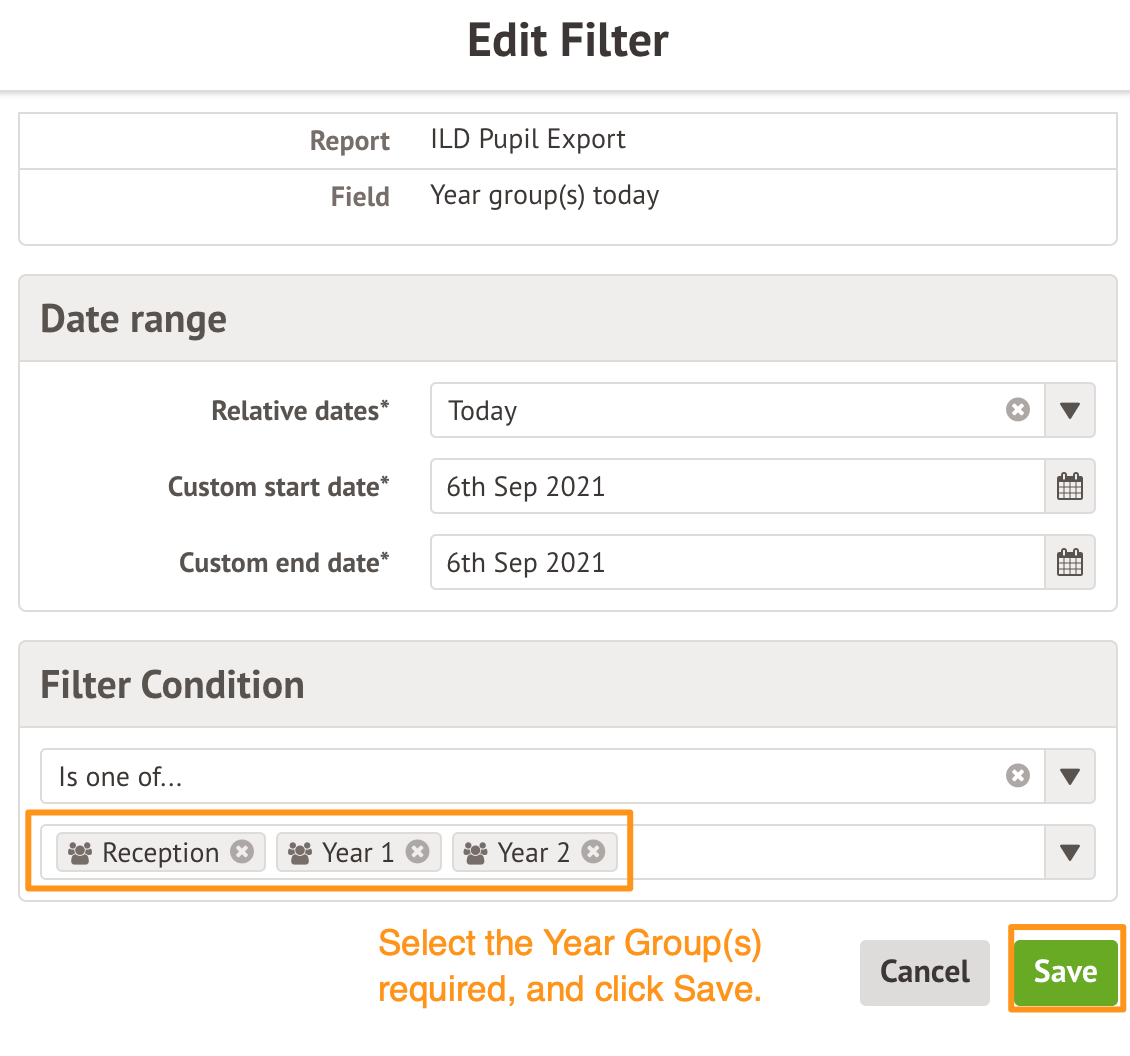Select the Year 2 tag label

click(534, 853)
